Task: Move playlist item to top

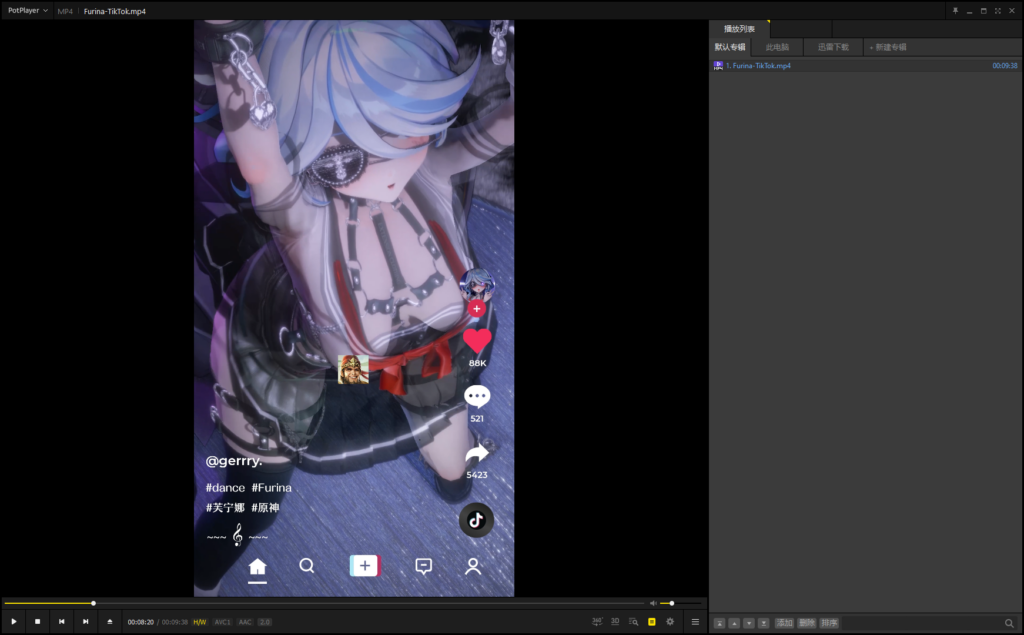Action: (719, 623)
